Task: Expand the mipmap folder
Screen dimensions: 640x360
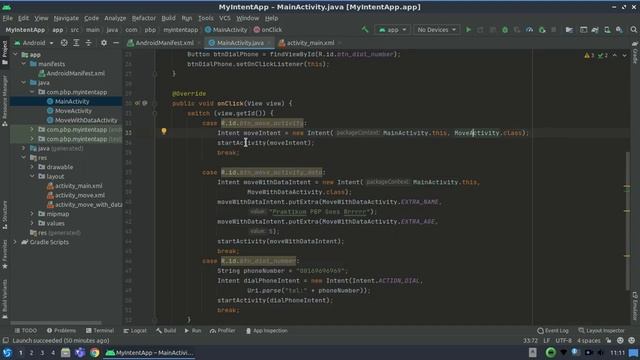Action: tap(32, 214)
